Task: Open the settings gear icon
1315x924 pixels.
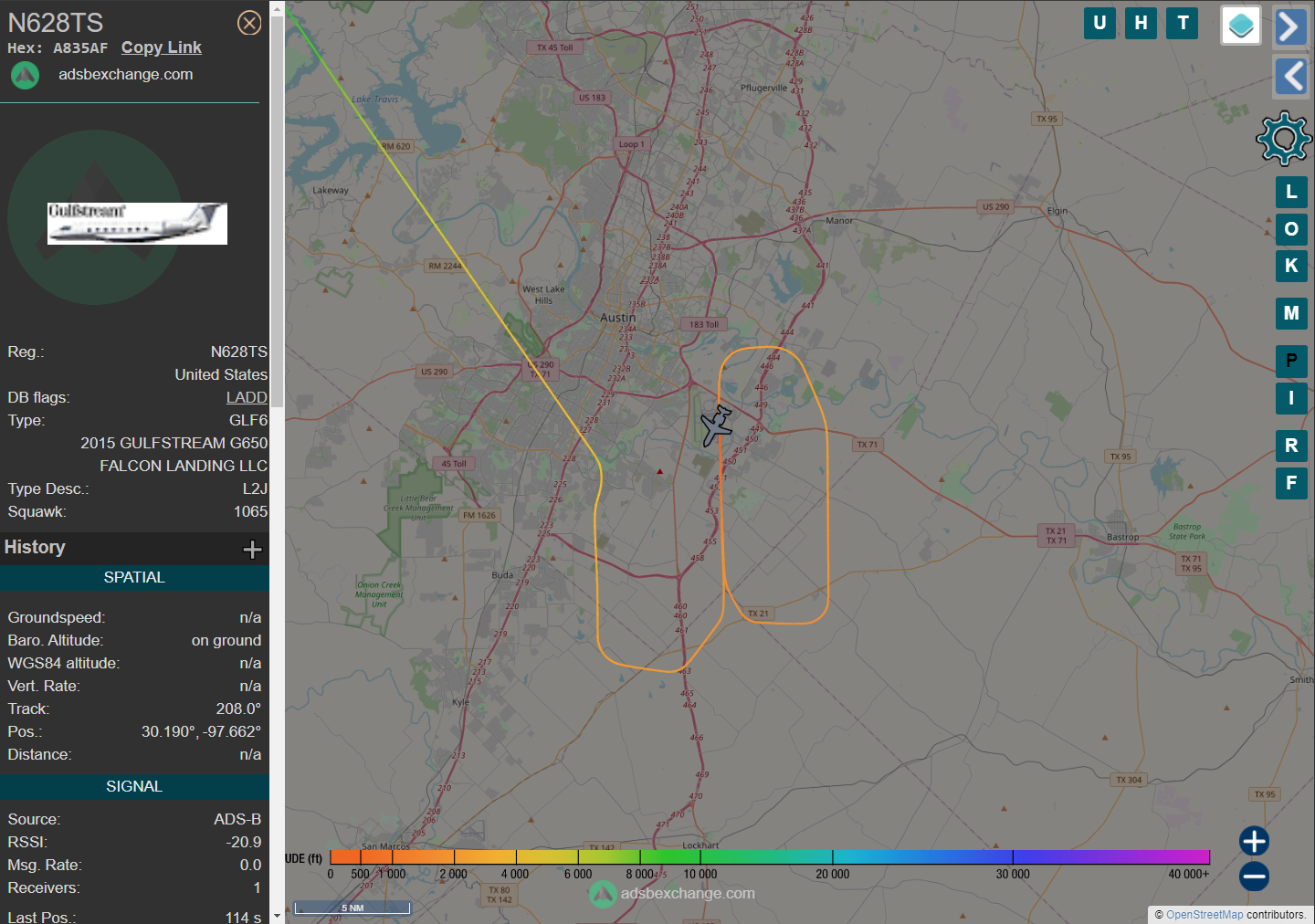Action: click(1284, 138)
